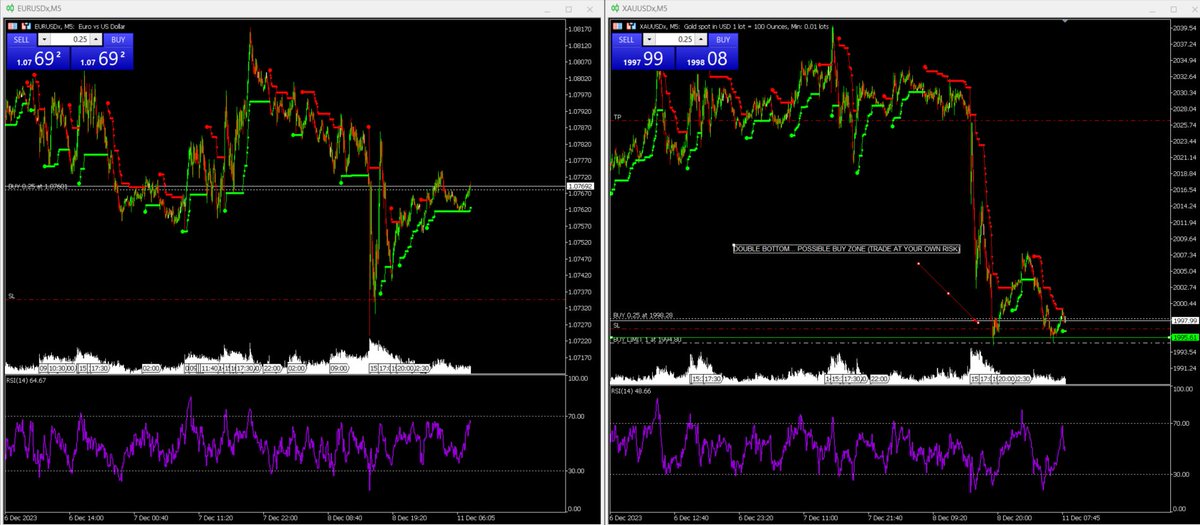Click the DOUBLE BOTTOM possible buy zone label
This screenshot has width=1200, height=525.
tap(846, 248)
